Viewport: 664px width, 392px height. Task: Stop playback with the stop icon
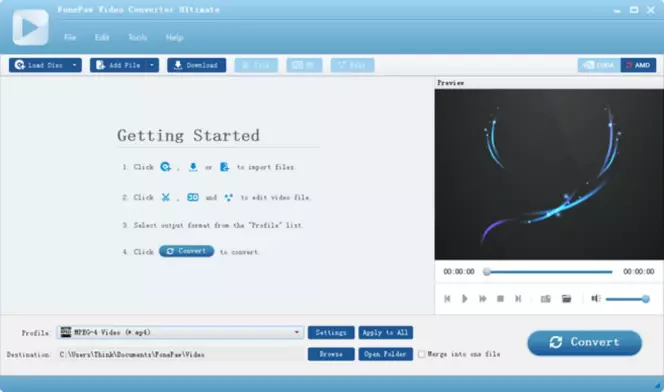(500, 299)
